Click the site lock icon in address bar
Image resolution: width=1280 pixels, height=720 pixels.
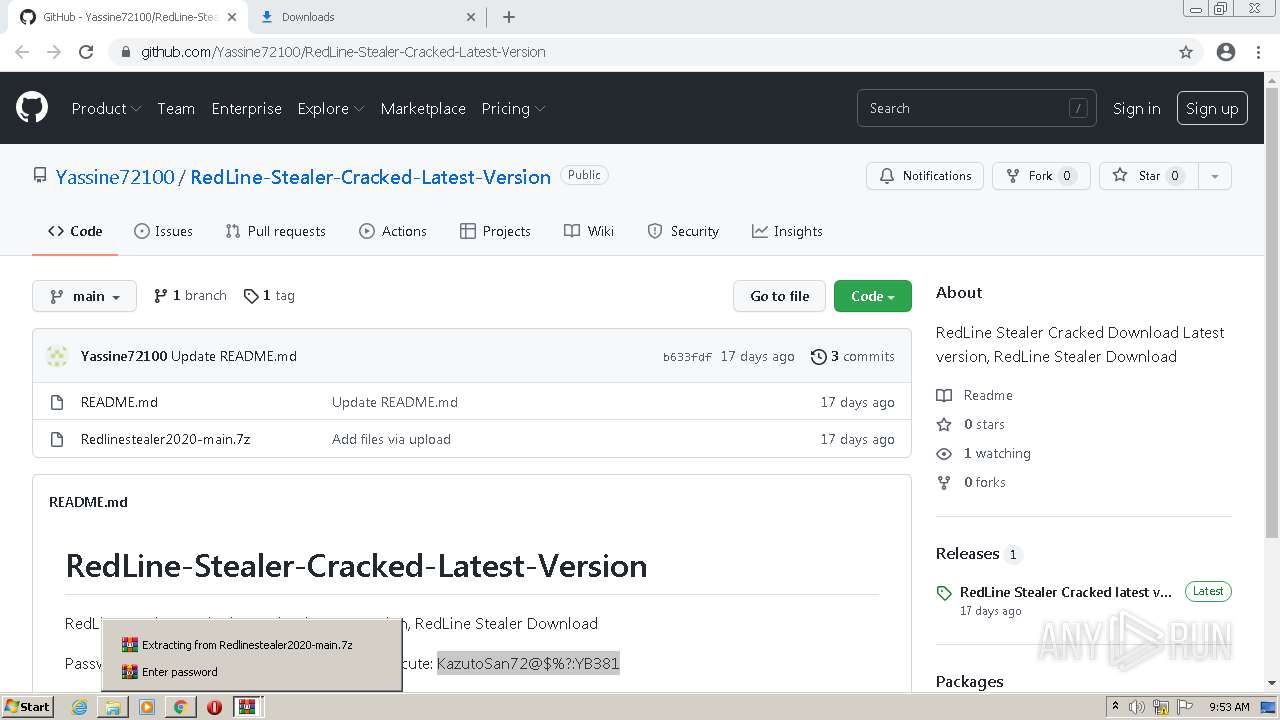125,52
